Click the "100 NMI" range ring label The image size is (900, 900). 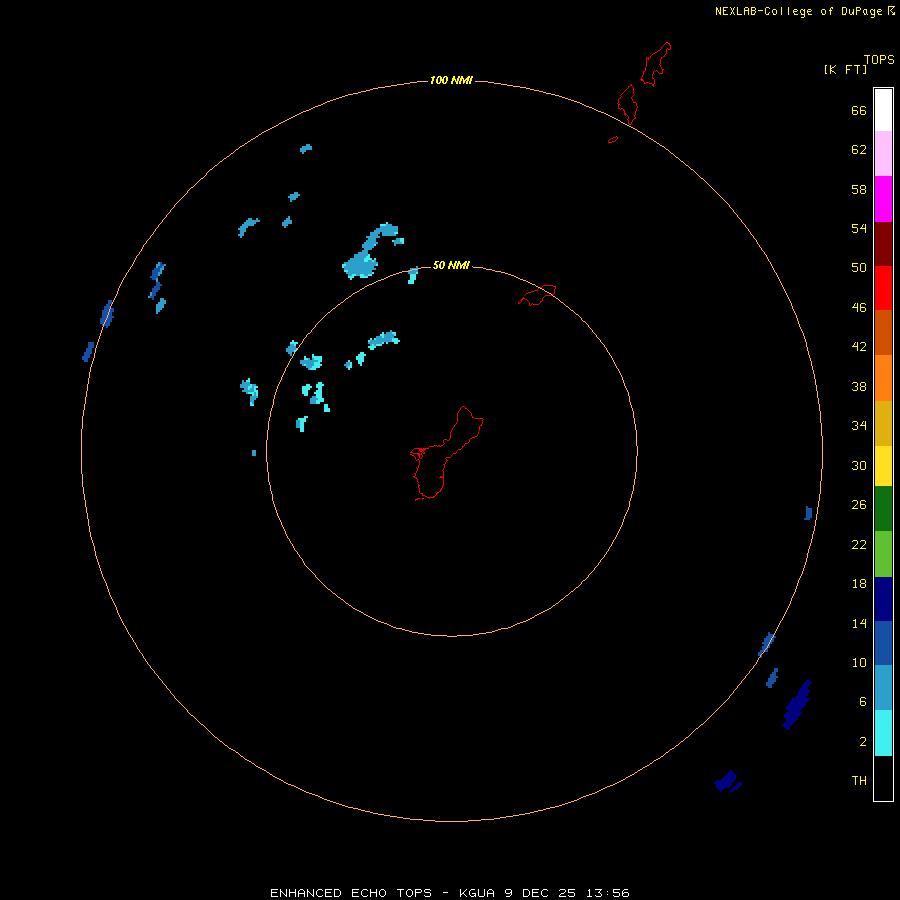(451, 80)
